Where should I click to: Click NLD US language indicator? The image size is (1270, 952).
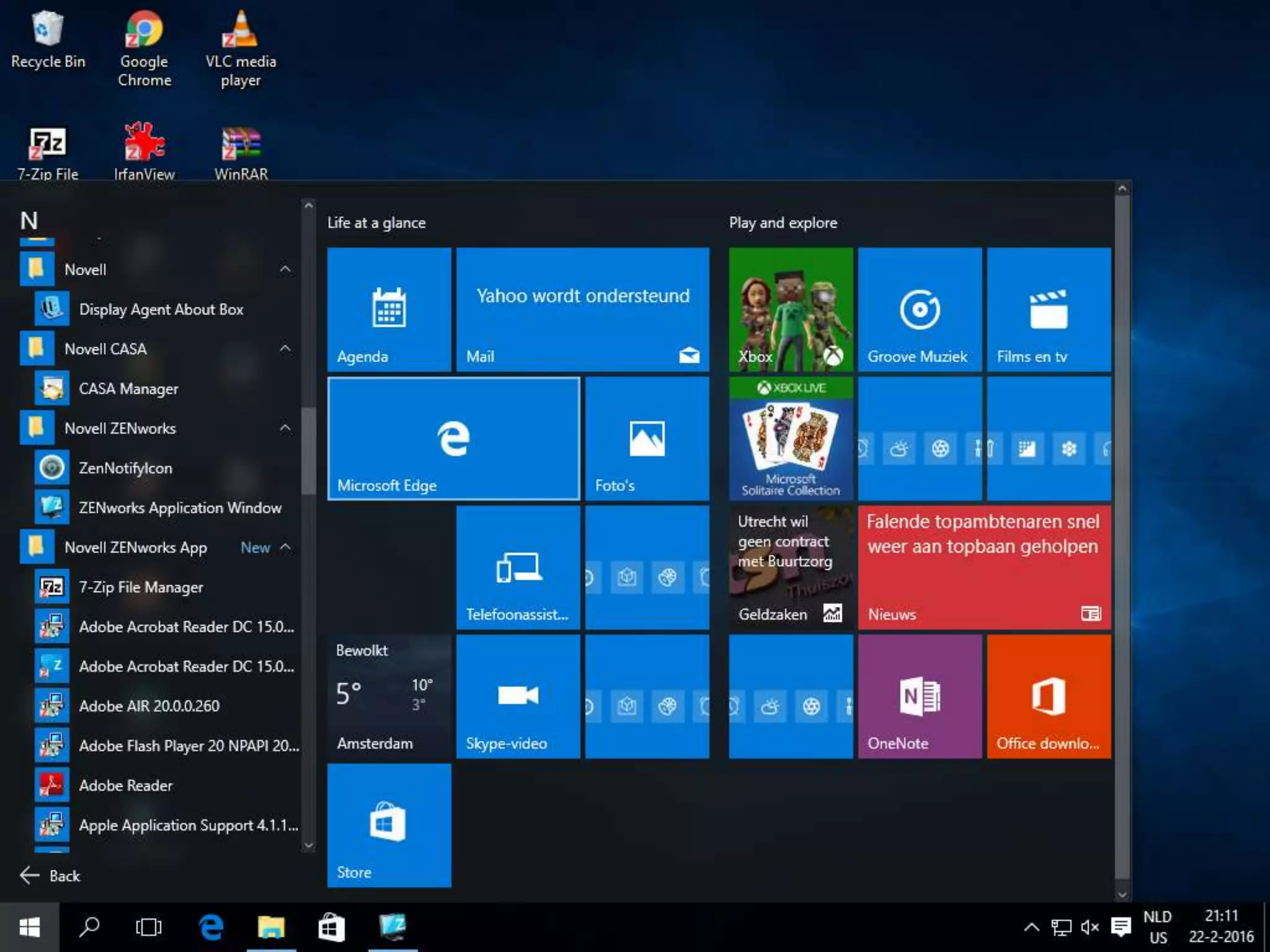click(1157, 927)
